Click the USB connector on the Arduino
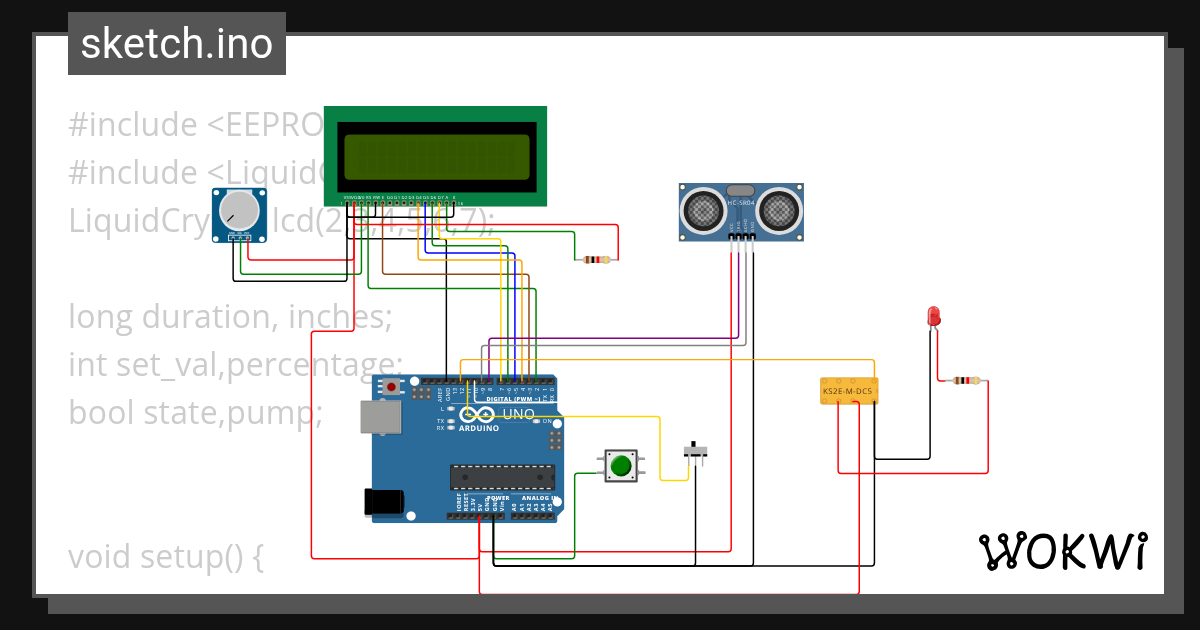1200x630 pixels. click(383, 415)
